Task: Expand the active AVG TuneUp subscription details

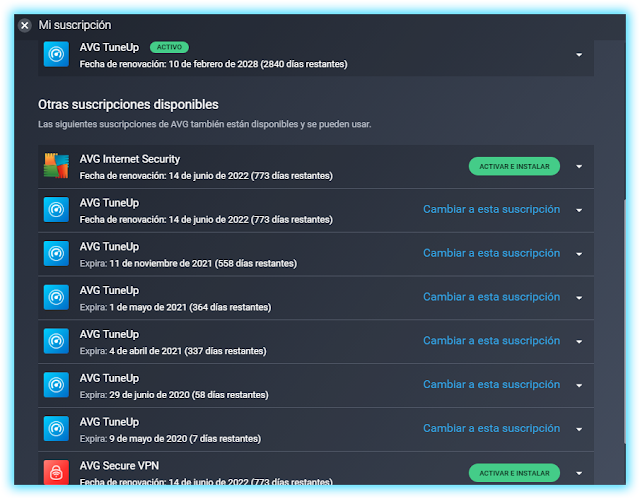Action: pyautogui.click(x=579, y=55)
